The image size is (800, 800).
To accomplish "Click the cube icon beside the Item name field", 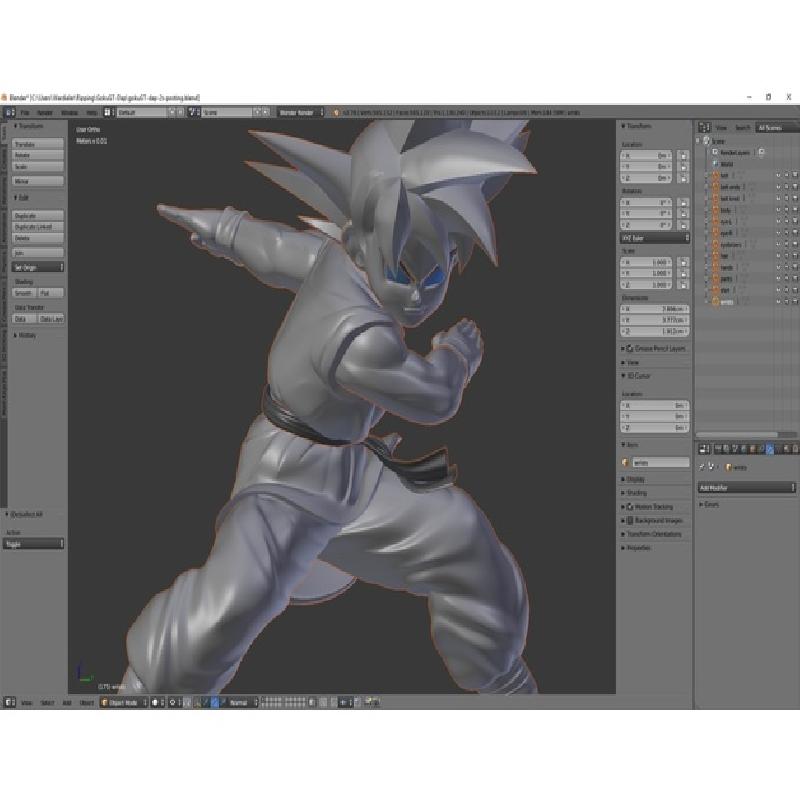I will (626, 463).
